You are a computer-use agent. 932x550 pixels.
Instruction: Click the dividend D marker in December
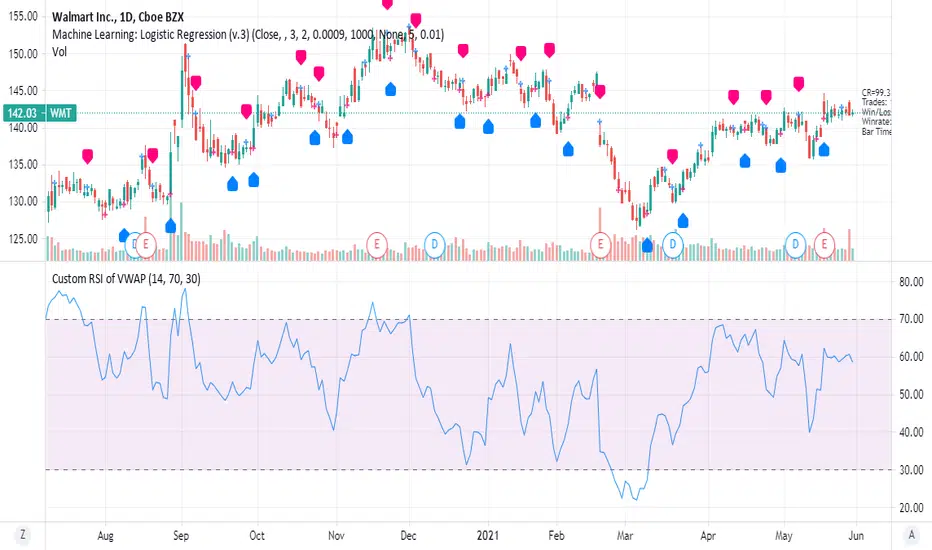point(434,244)
